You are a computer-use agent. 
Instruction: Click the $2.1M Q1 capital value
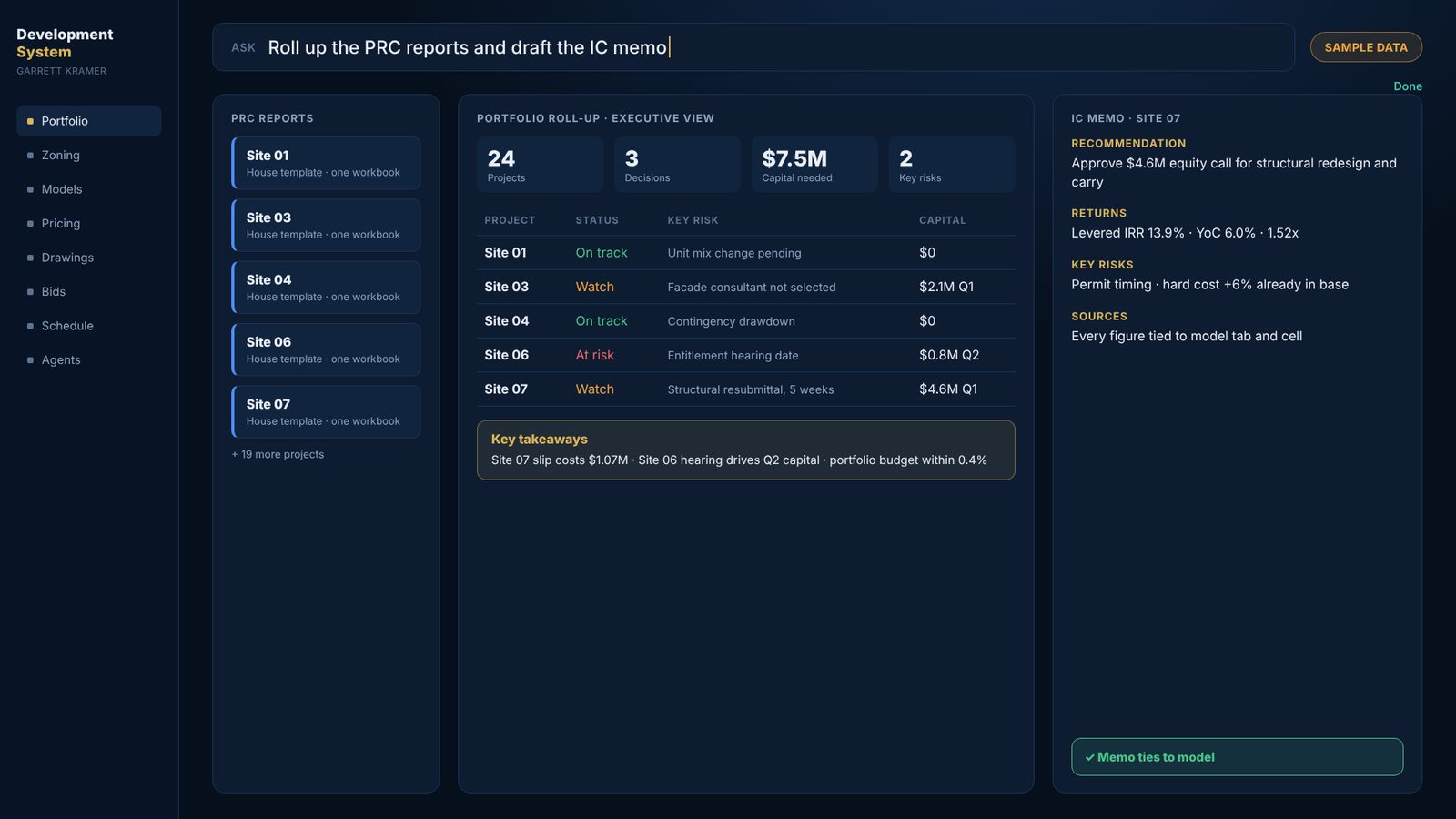[946, 287]
